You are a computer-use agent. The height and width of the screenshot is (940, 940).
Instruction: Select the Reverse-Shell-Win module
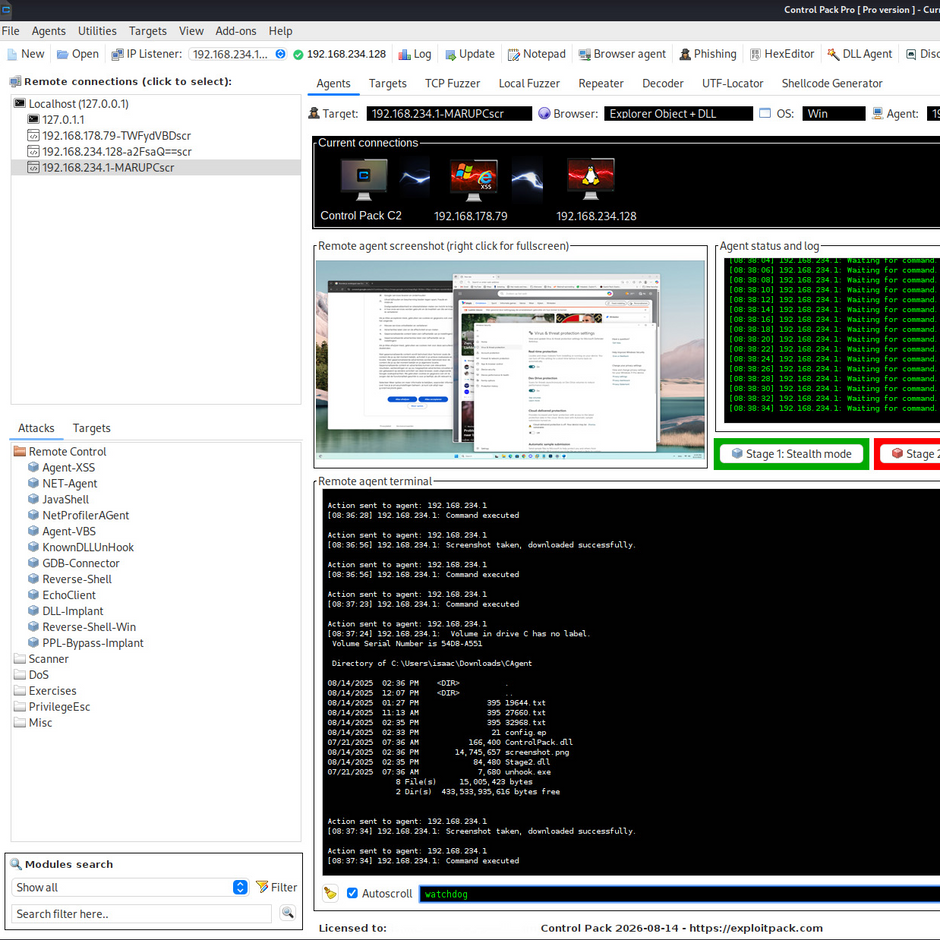87,627
